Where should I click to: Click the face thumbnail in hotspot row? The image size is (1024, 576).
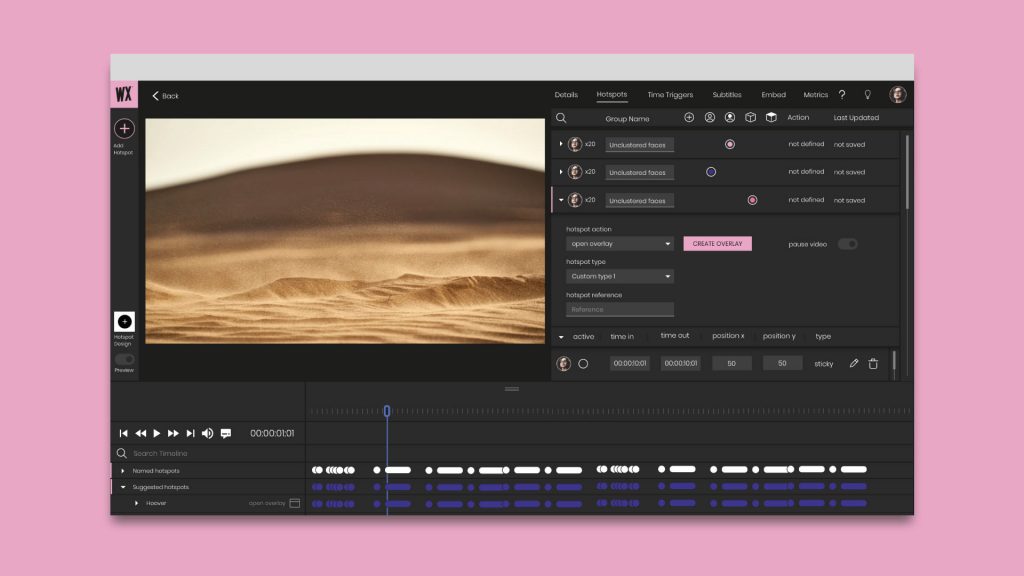564,364
